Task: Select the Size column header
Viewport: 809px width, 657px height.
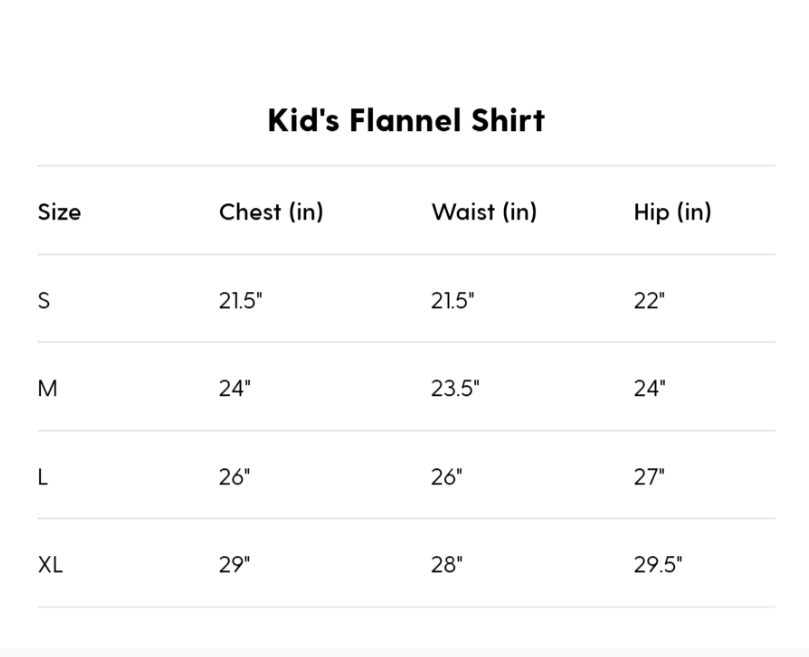Action: (x=59, y=212)
